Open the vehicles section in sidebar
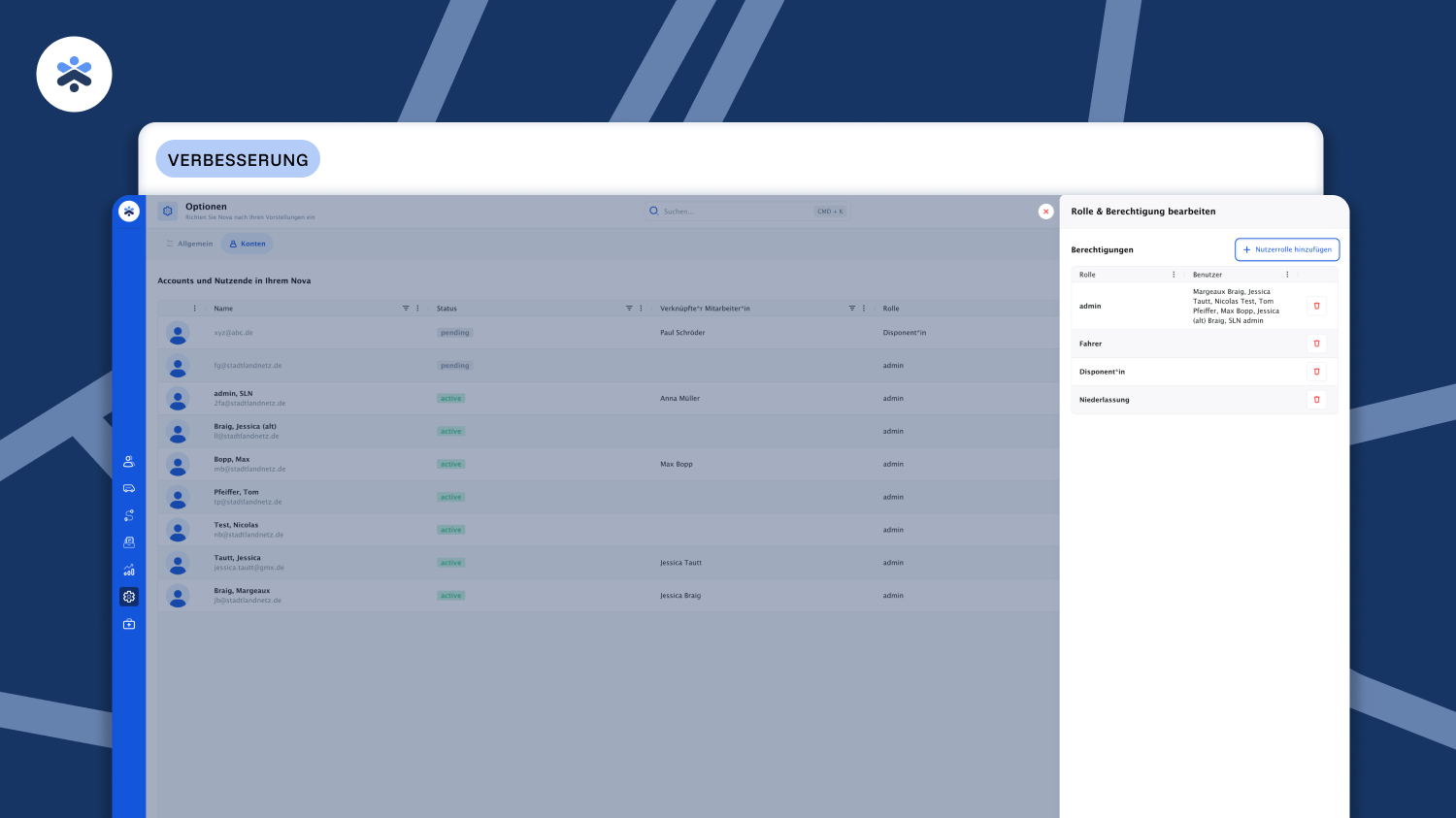This screenshot has height=818, width=1456. [129, 489]
